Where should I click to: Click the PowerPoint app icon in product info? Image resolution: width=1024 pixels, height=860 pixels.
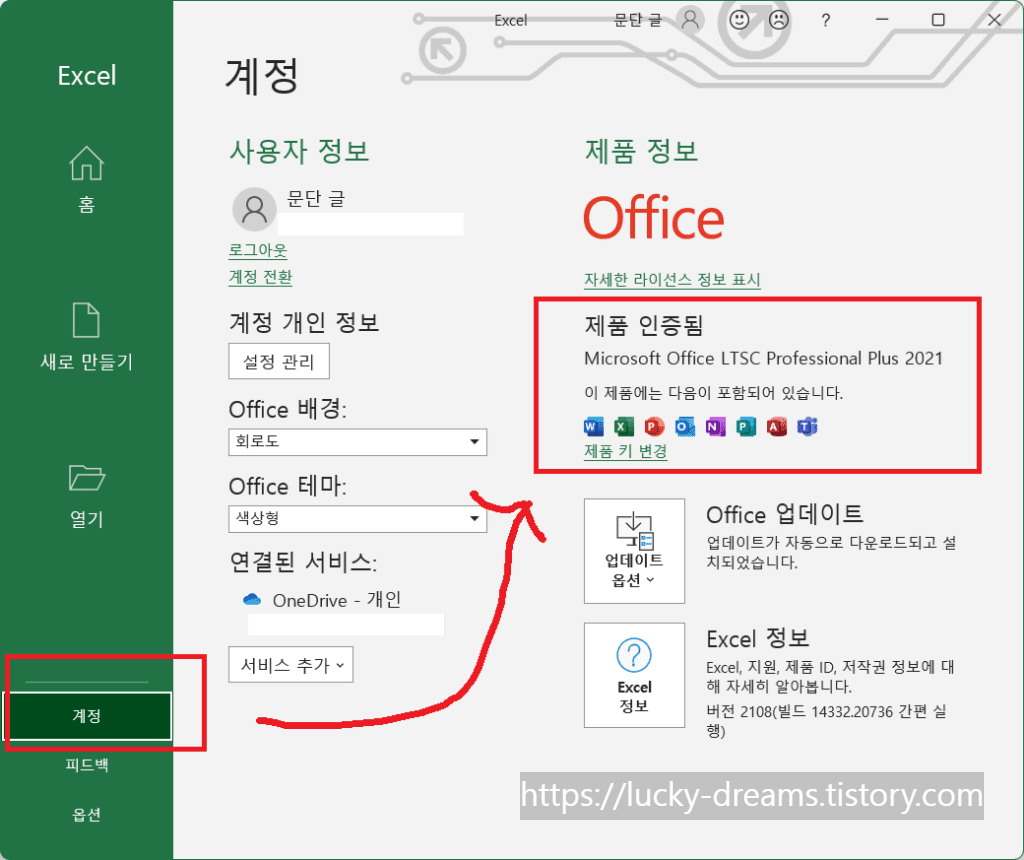pos(654,426)
